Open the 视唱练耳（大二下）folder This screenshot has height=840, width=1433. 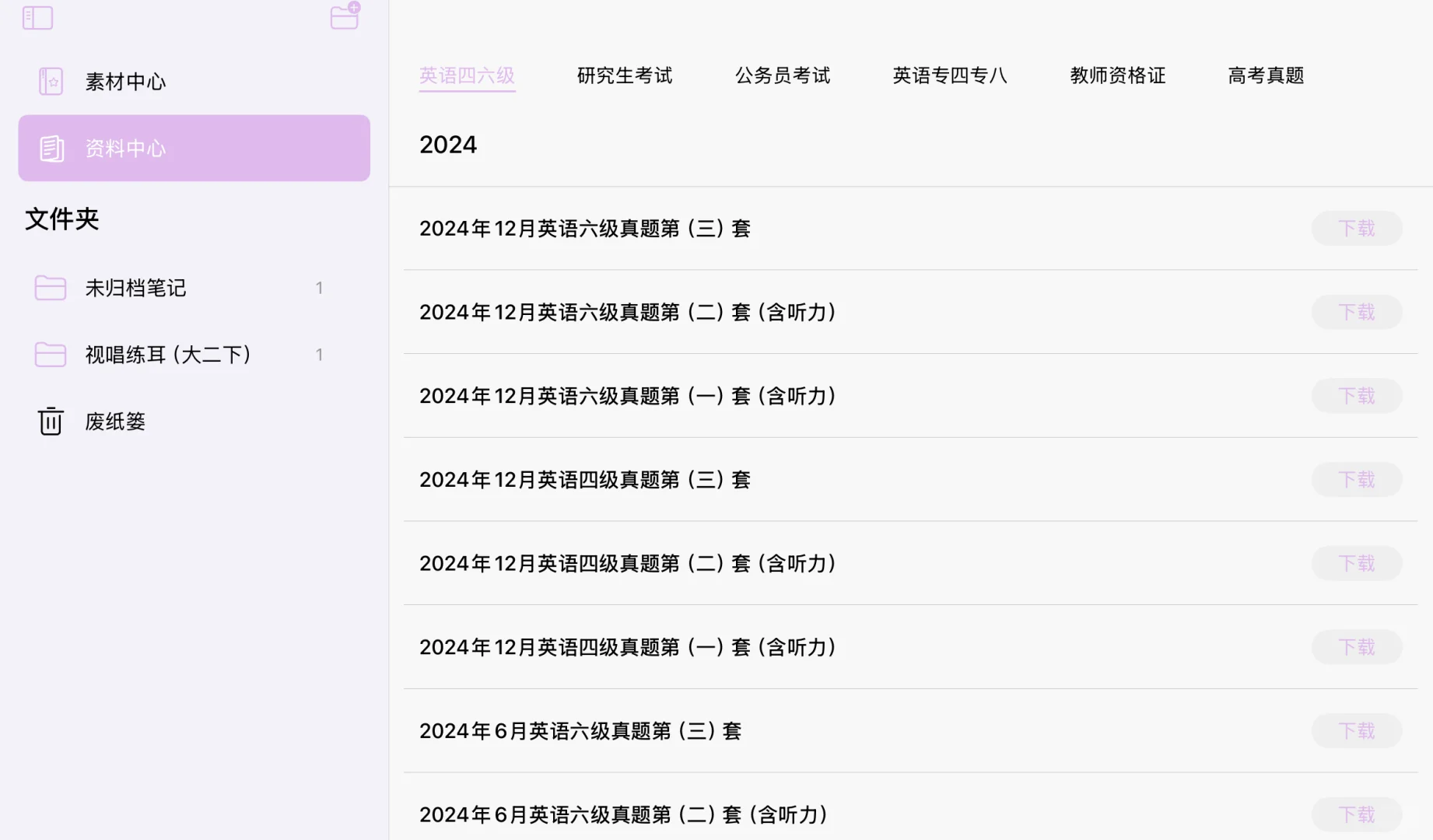coord(167,355)
